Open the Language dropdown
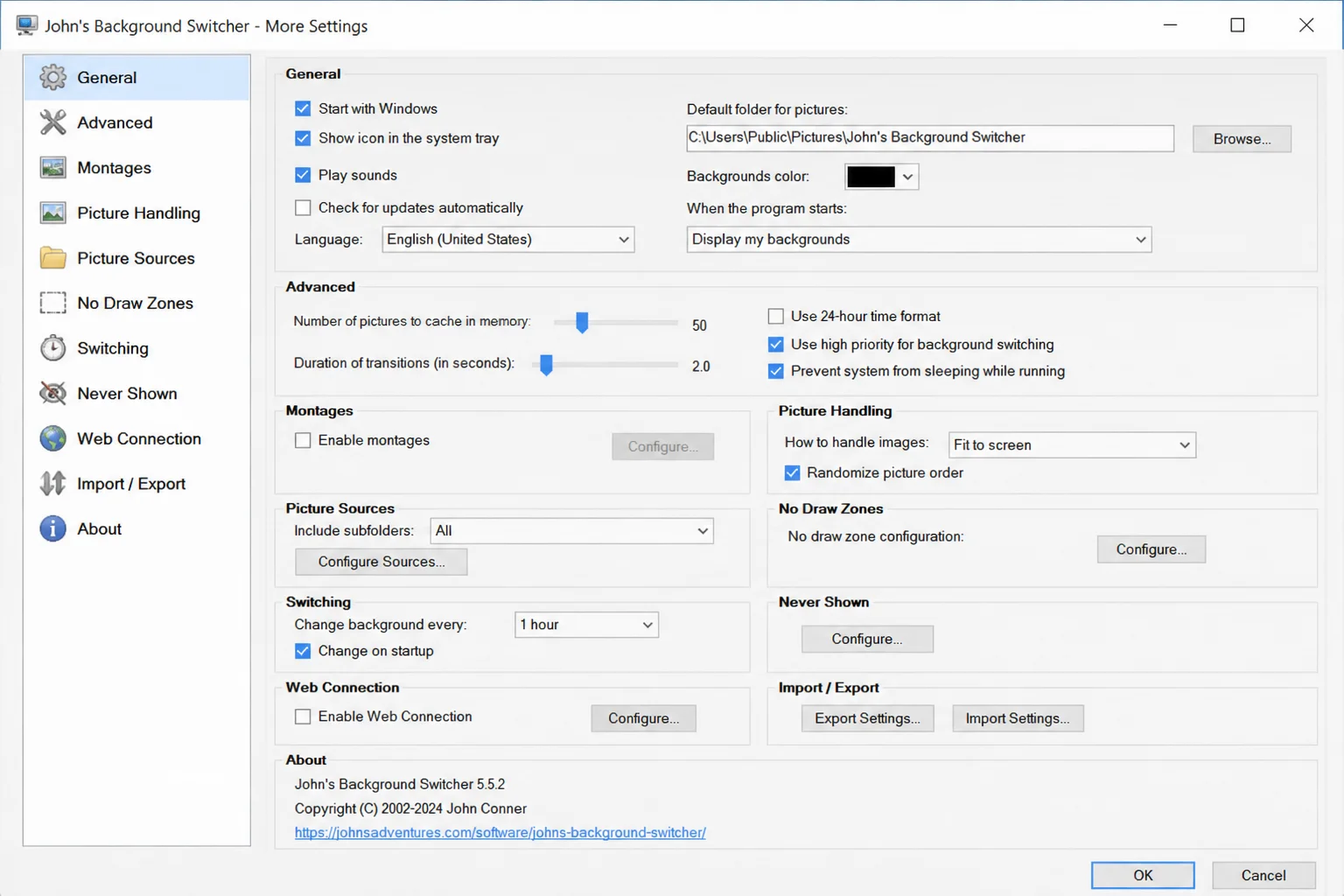Screen dimensions: 1344x896 pos(507,239)
